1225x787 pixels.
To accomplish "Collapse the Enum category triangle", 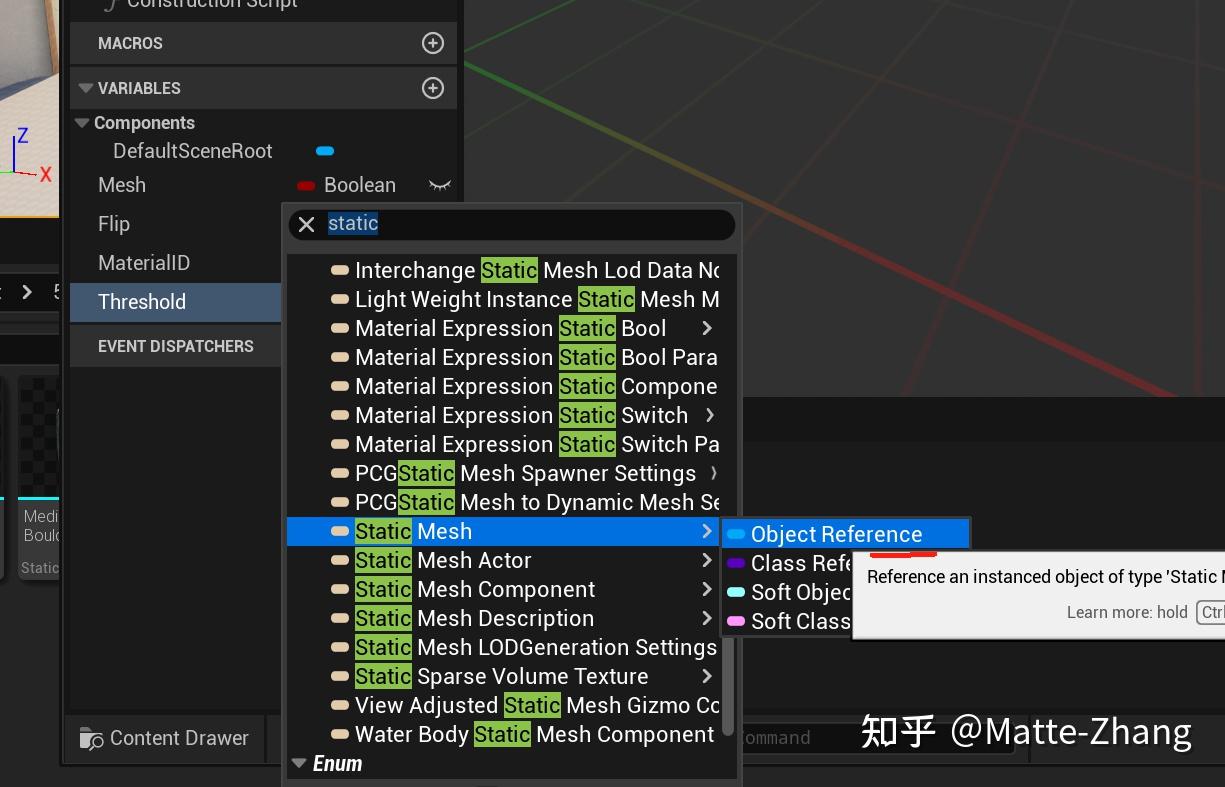I will click(x=299, y=763).
